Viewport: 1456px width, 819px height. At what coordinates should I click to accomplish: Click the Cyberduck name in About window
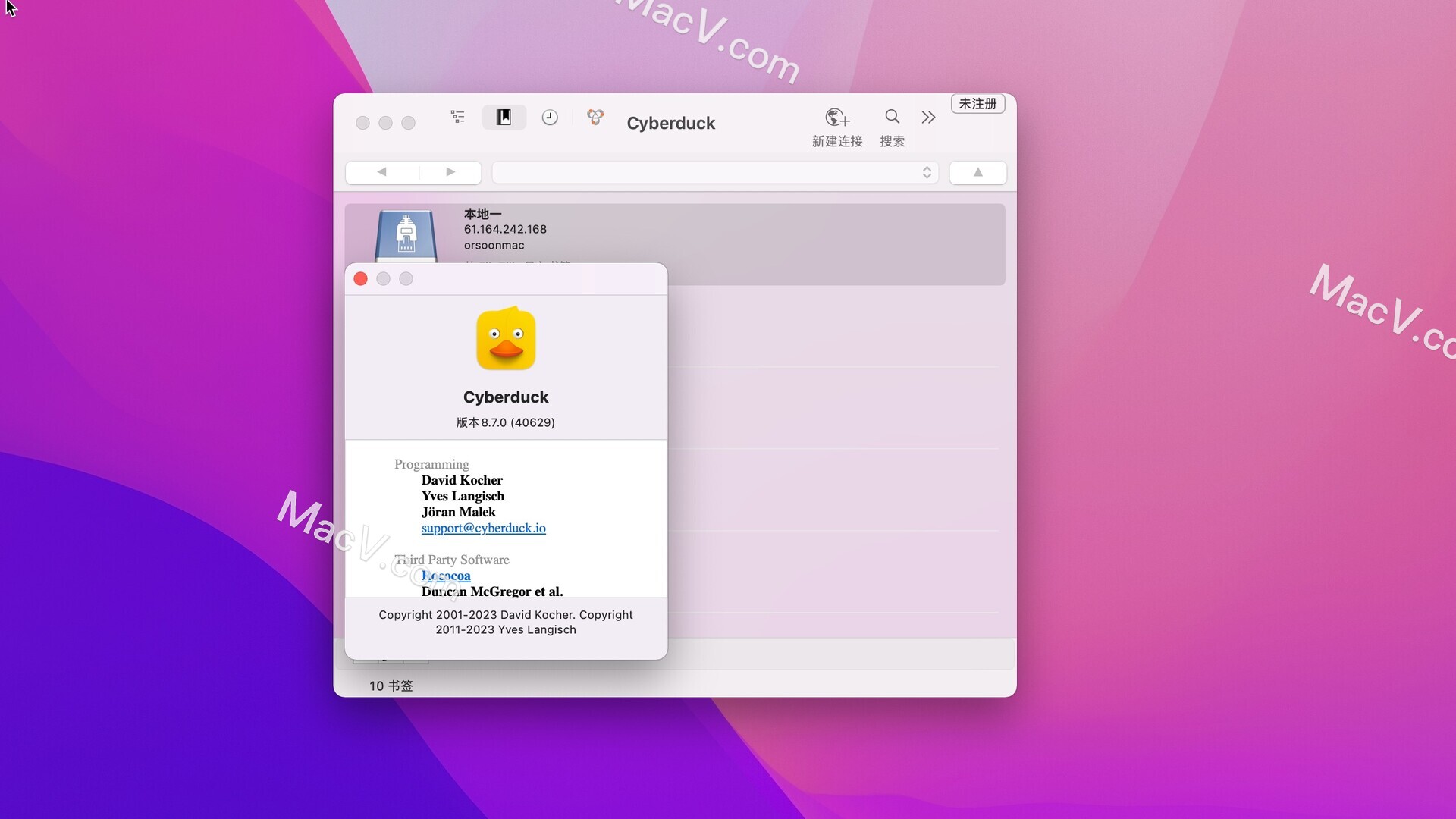point(506,397)
